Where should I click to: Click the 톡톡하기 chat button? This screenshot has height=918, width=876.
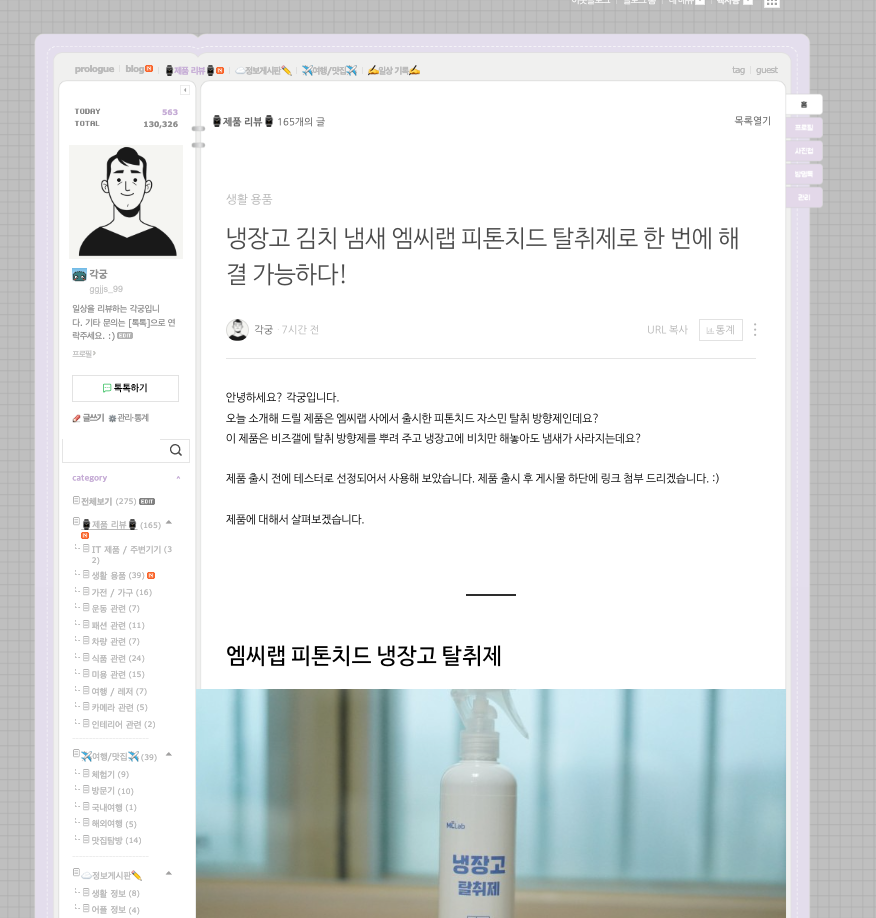[125, 388]
